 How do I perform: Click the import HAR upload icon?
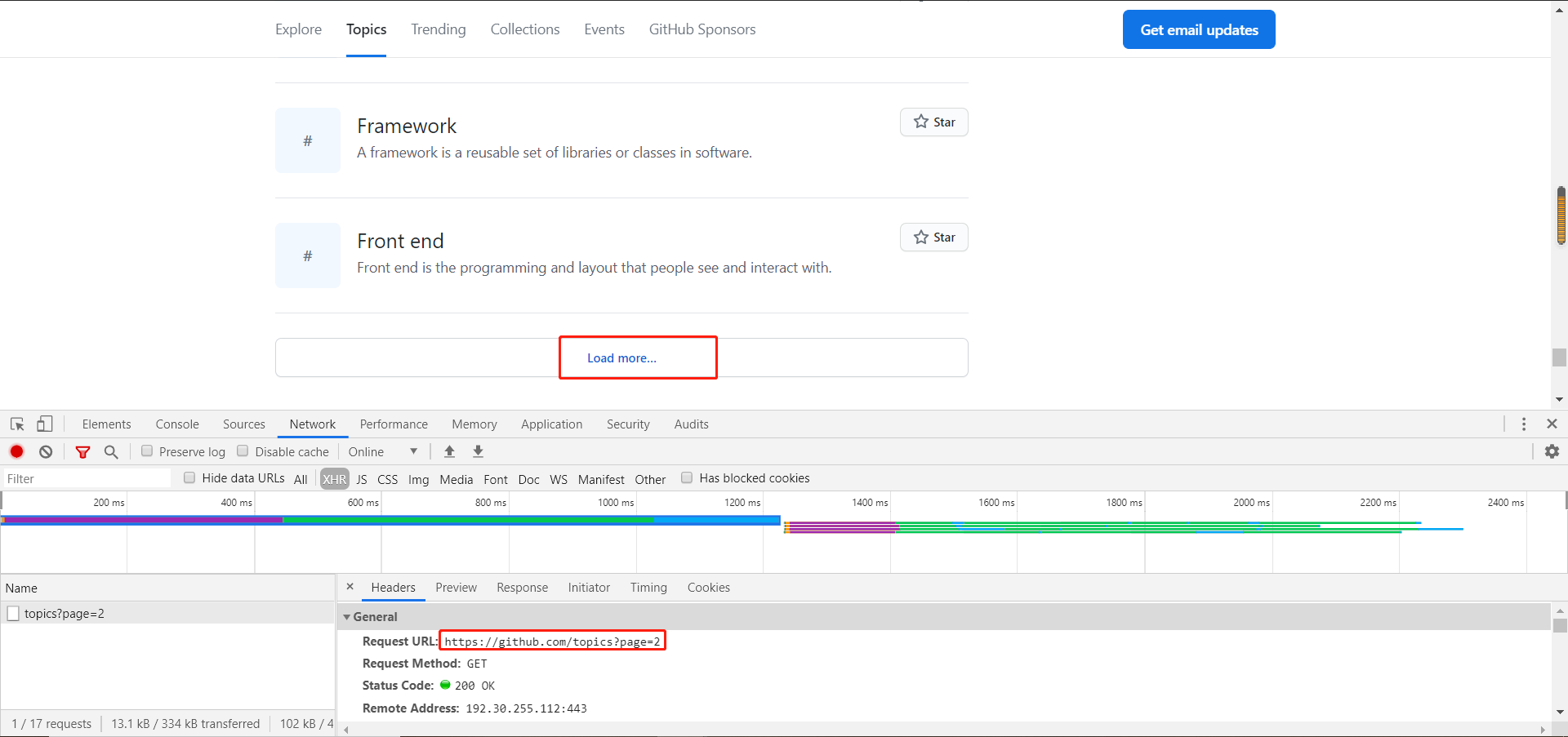coord(449,451)
